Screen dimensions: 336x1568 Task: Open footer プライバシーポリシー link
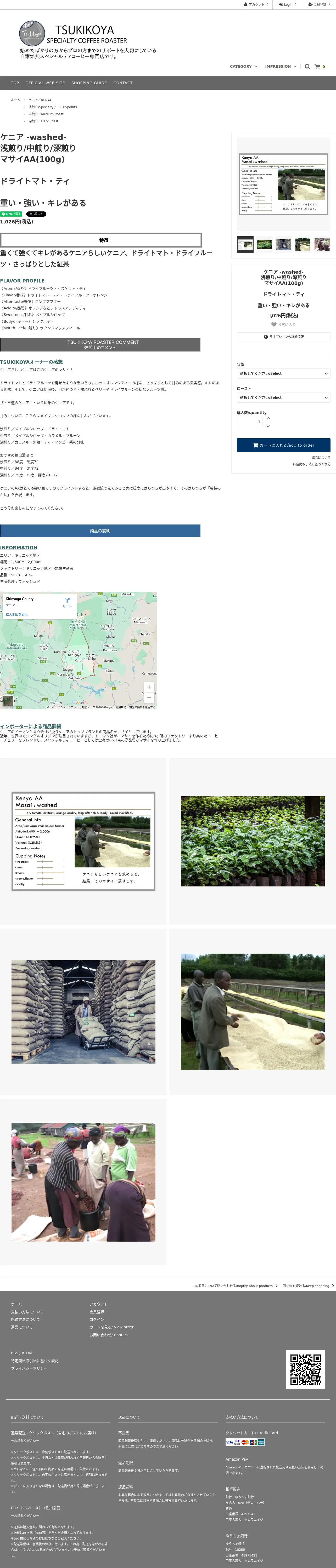[x=29, y=1368]
